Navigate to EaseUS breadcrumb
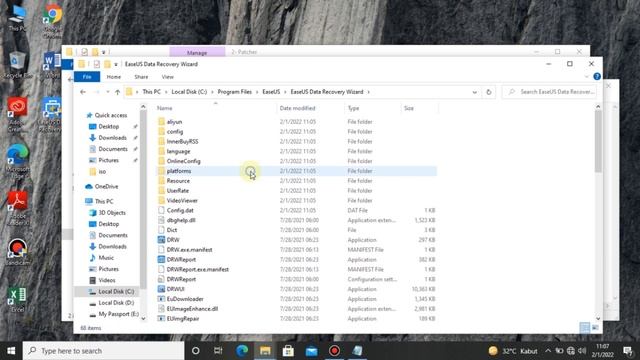 pyautogui.click(x=271, y=92)
